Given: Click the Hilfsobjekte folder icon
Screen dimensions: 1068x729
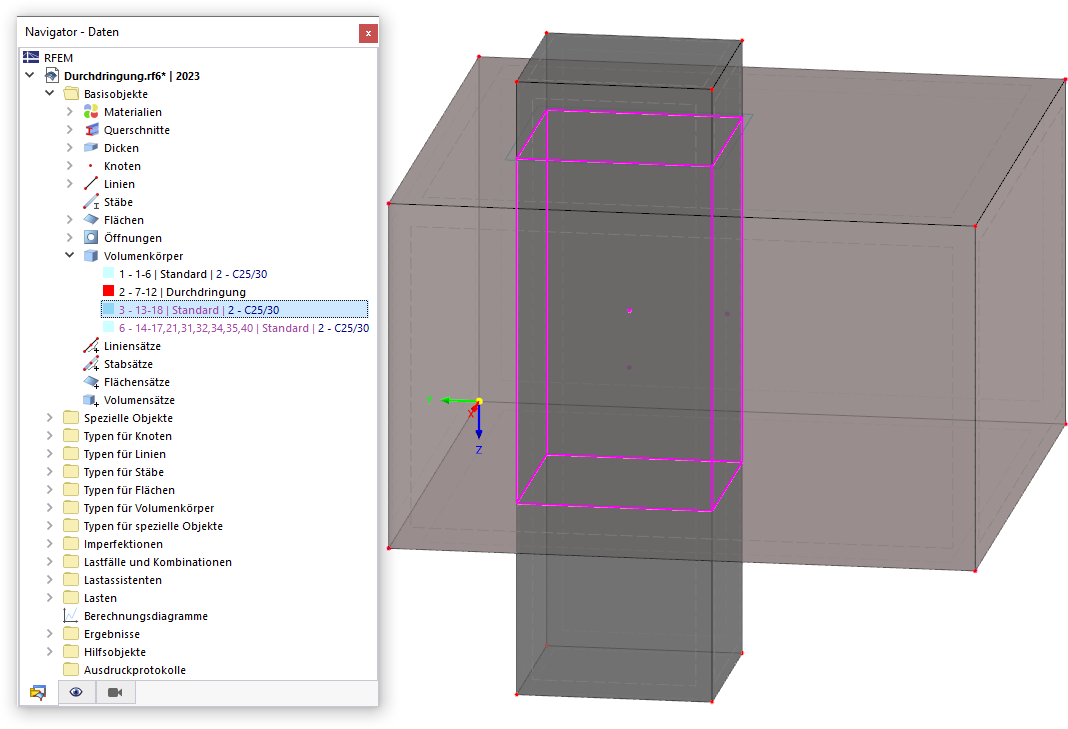Looking at the screenshot, I should pos(71,651).
